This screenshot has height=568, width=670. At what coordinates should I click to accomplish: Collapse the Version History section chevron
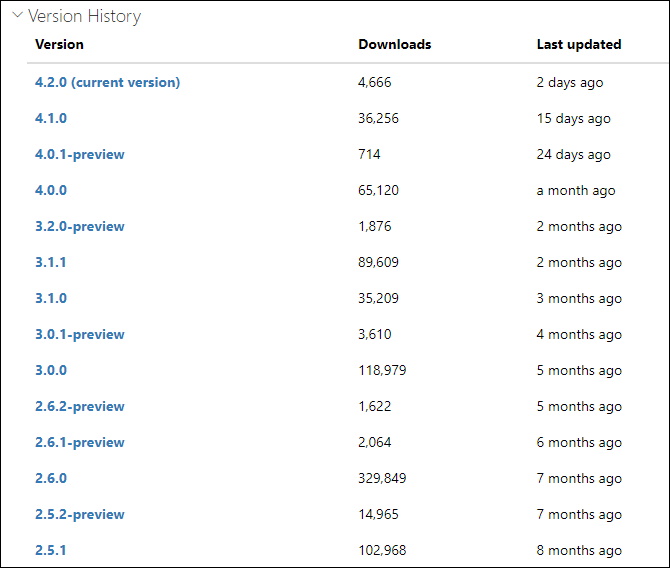(18, 15)
